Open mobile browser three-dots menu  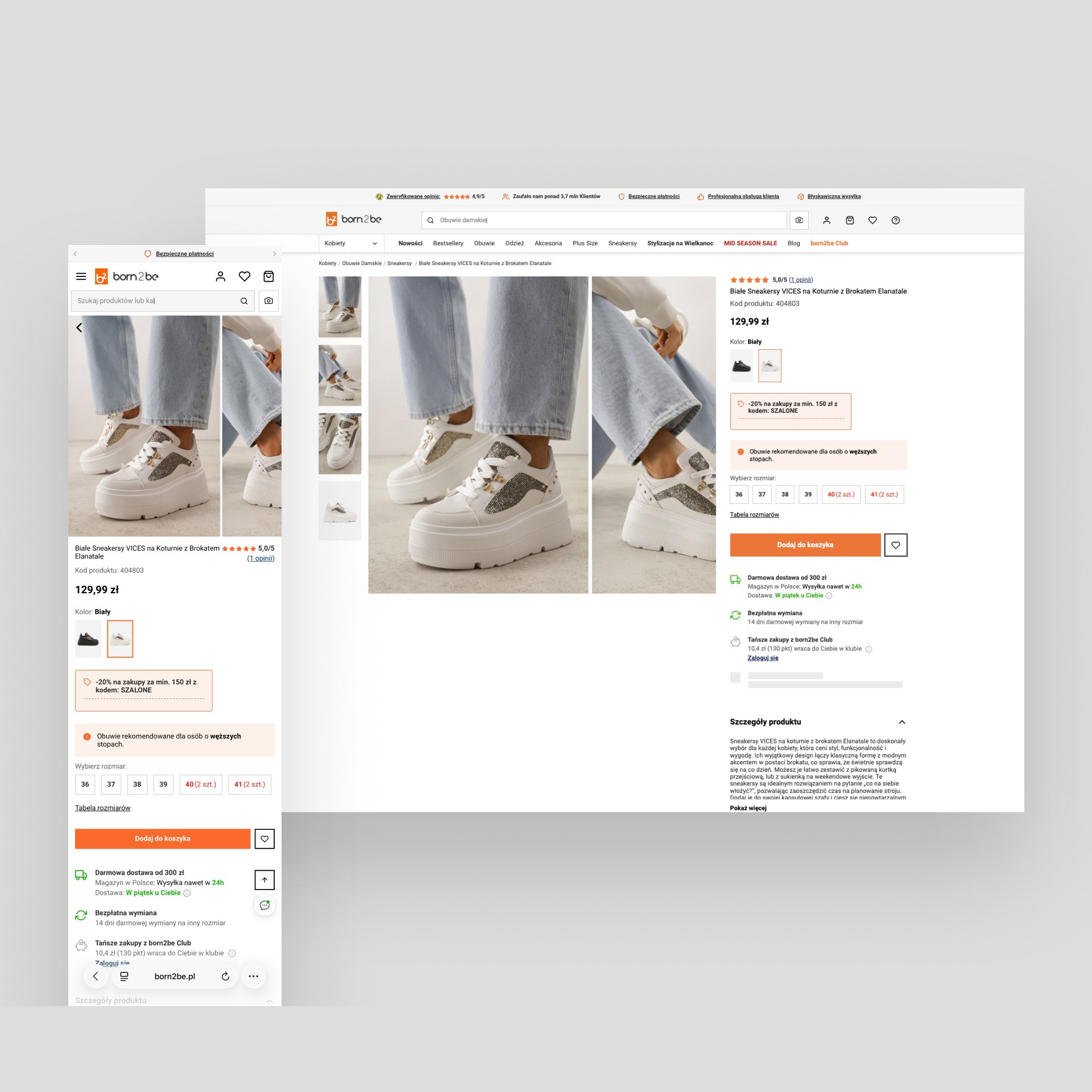pyautogui.click(x=254, y=976)
